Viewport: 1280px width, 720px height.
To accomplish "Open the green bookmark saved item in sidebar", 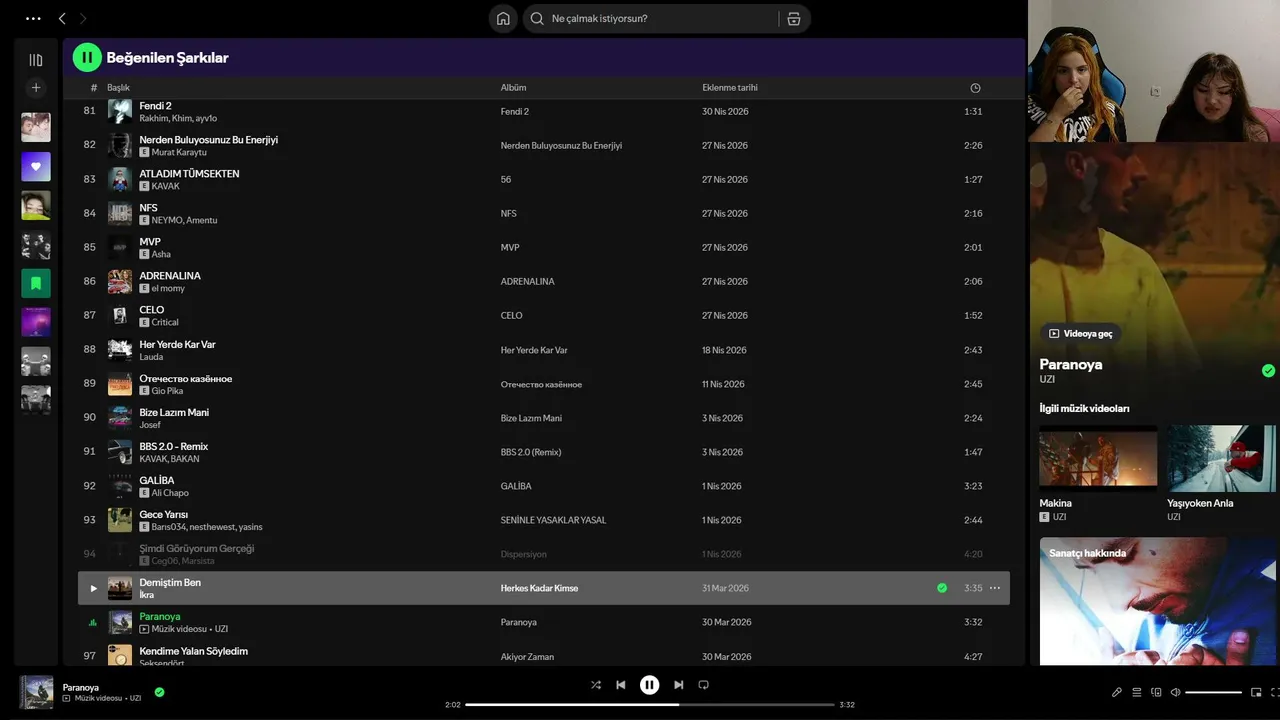I will [x=36, y=283].
